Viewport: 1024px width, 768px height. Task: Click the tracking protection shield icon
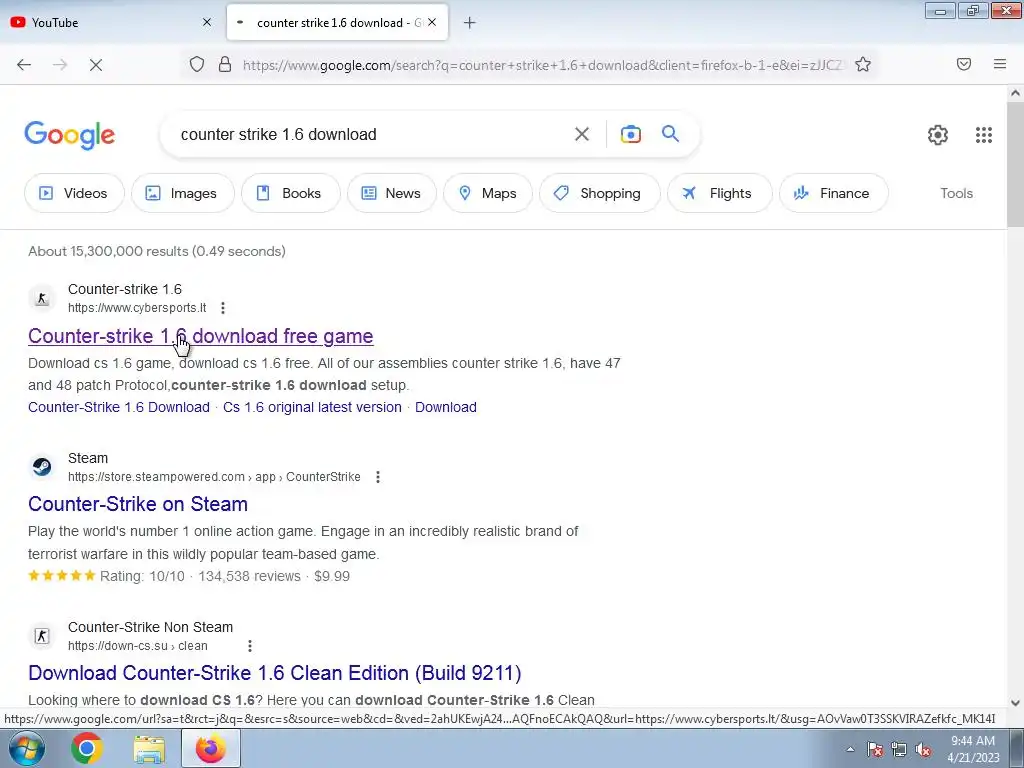[197, 64]
